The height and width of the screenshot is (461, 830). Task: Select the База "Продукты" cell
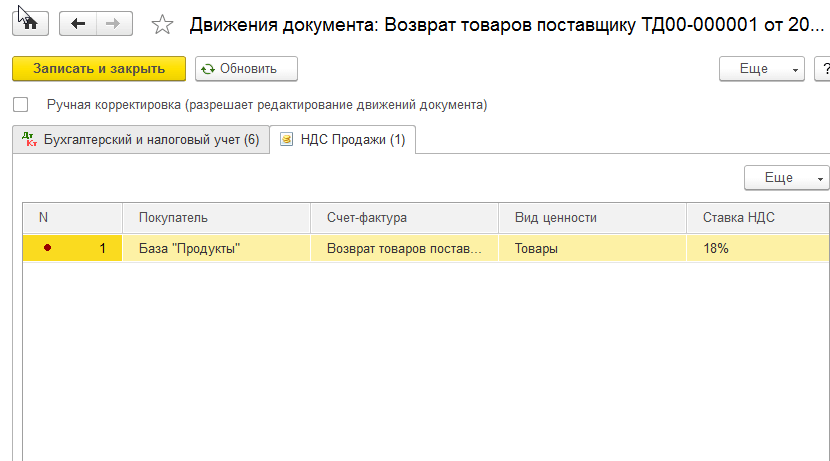point(190,248)
